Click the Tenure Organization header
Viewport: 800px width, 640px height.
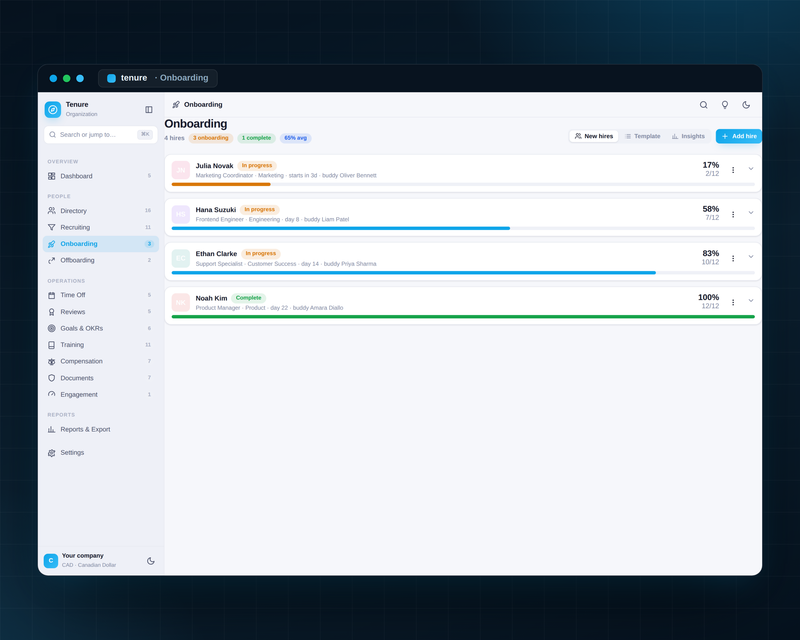point(82,109)
